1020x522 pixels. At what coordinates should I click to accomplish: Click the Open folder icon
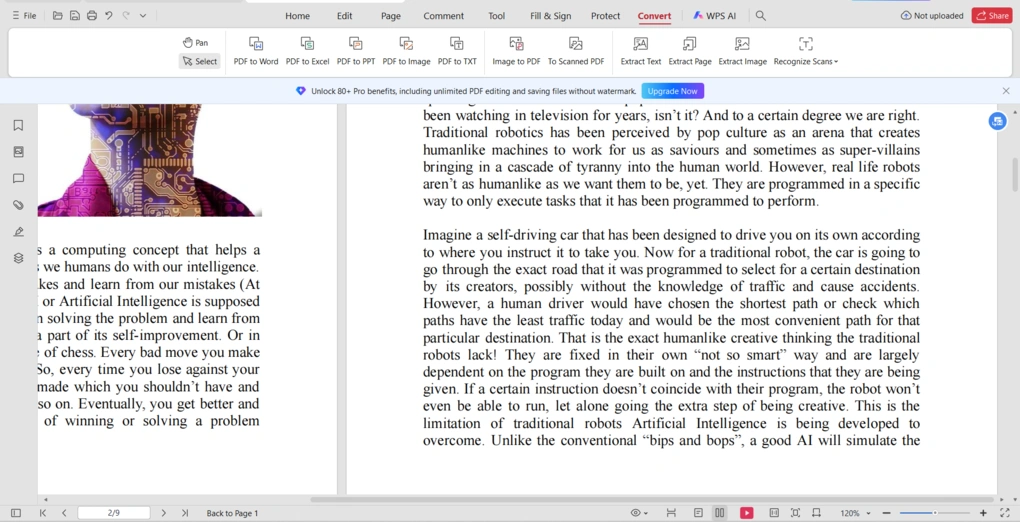[58, 16]
